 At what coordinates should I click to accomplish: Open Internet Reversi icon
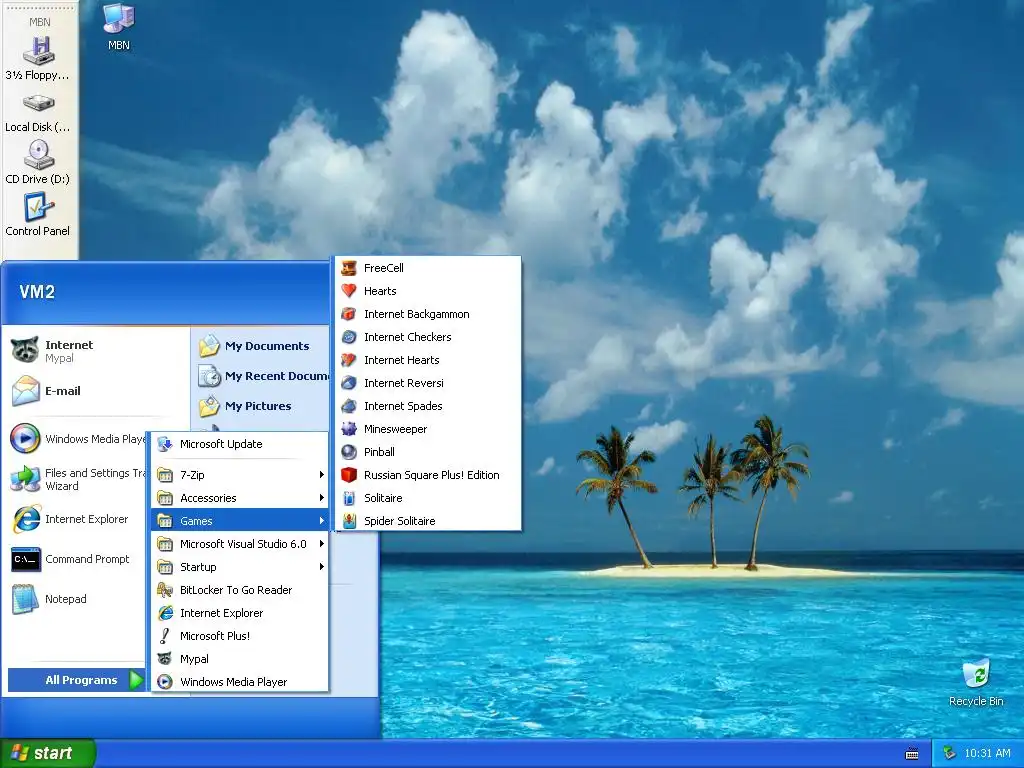pyautogui.click(x=349, y=383)
